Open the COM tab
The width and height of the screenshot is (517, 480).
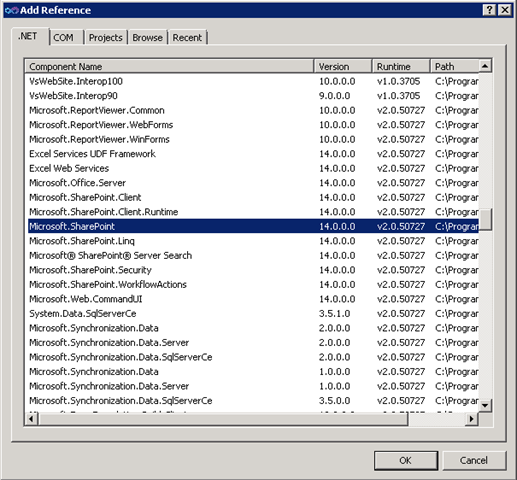[67, 38]
